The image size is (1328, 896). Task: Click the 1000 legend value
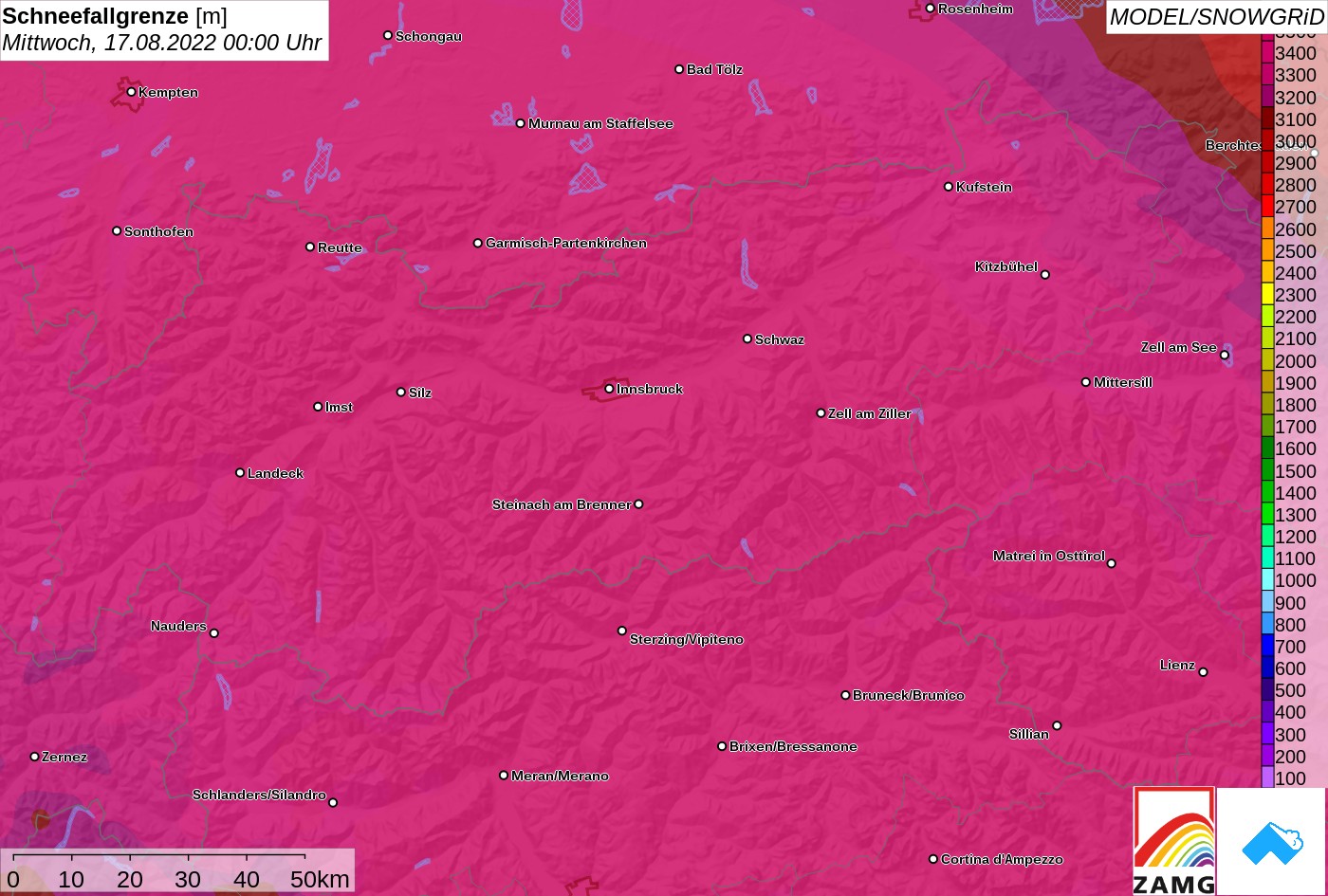pyautogui.click(x=1295, y=580)
